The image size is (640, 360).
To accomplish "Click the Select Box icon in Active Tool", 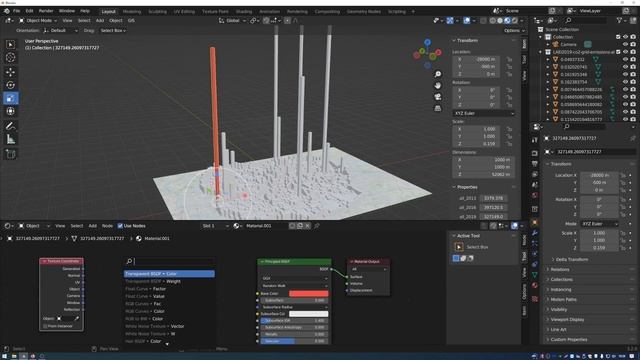I will [459, 247].
